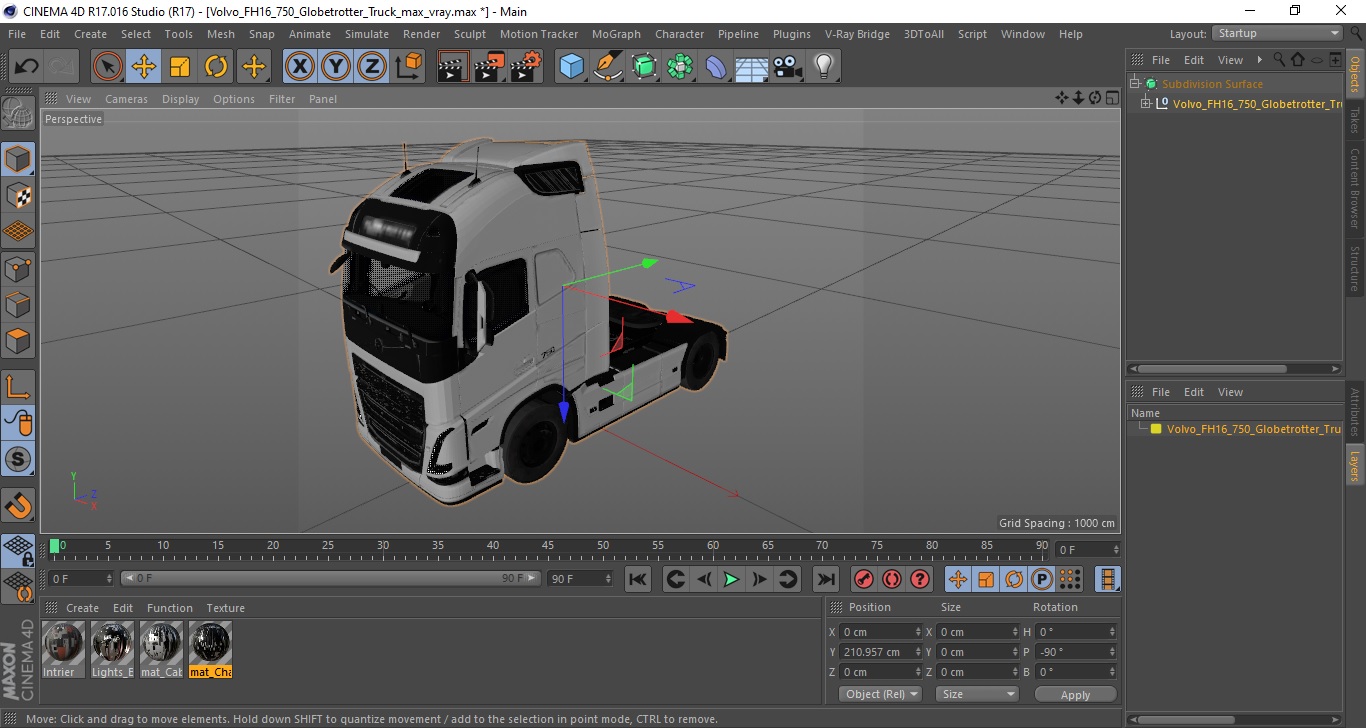
Task: Toggle Y axis lock
Action: coord(335,67)
